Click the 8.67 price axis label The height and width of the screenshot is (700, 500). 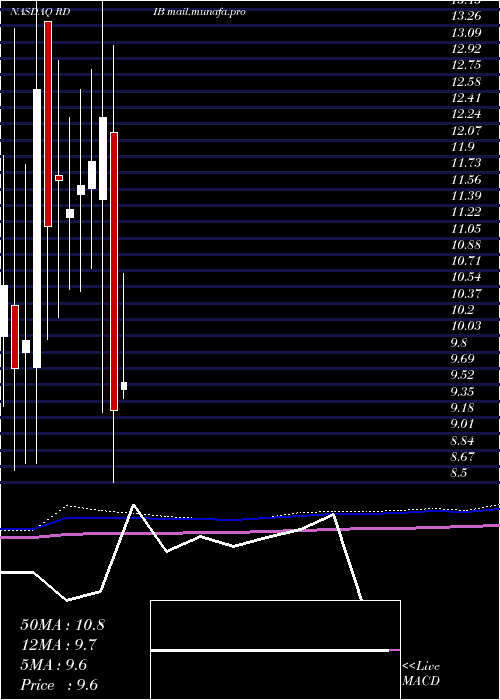click(462, 457)
